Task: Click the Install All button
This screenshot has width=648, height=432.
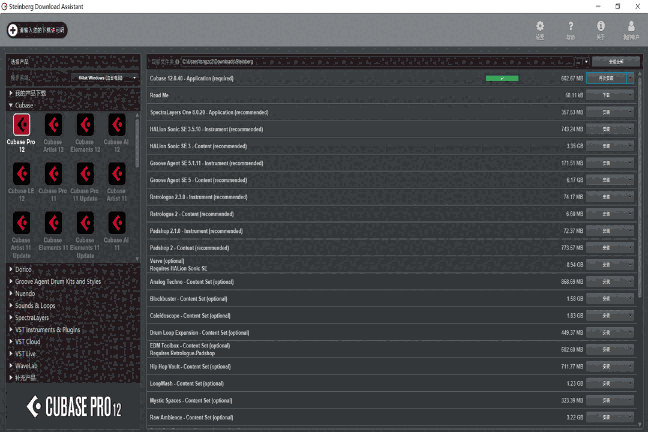Action: pyautogui.click(x=615, y=62)
